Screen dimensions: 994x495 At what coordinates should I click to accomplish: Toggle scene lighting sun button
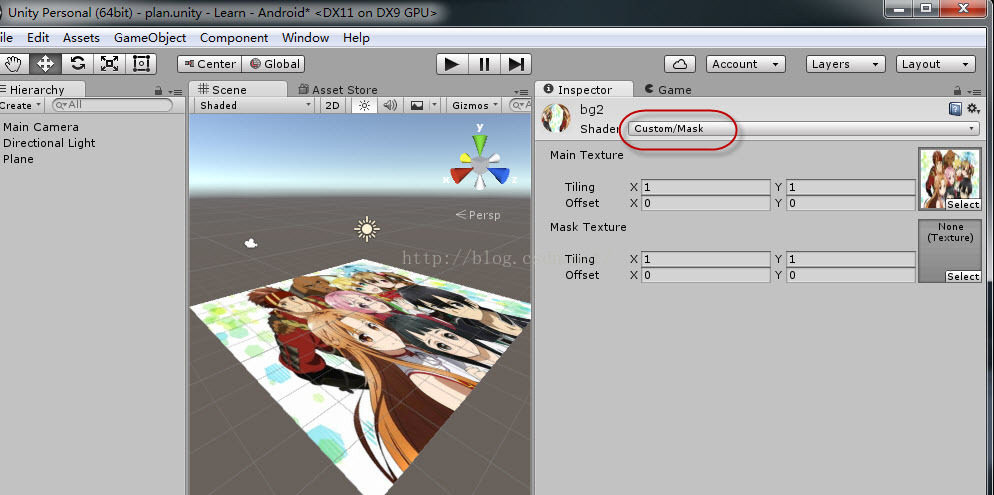coord(365,105)
